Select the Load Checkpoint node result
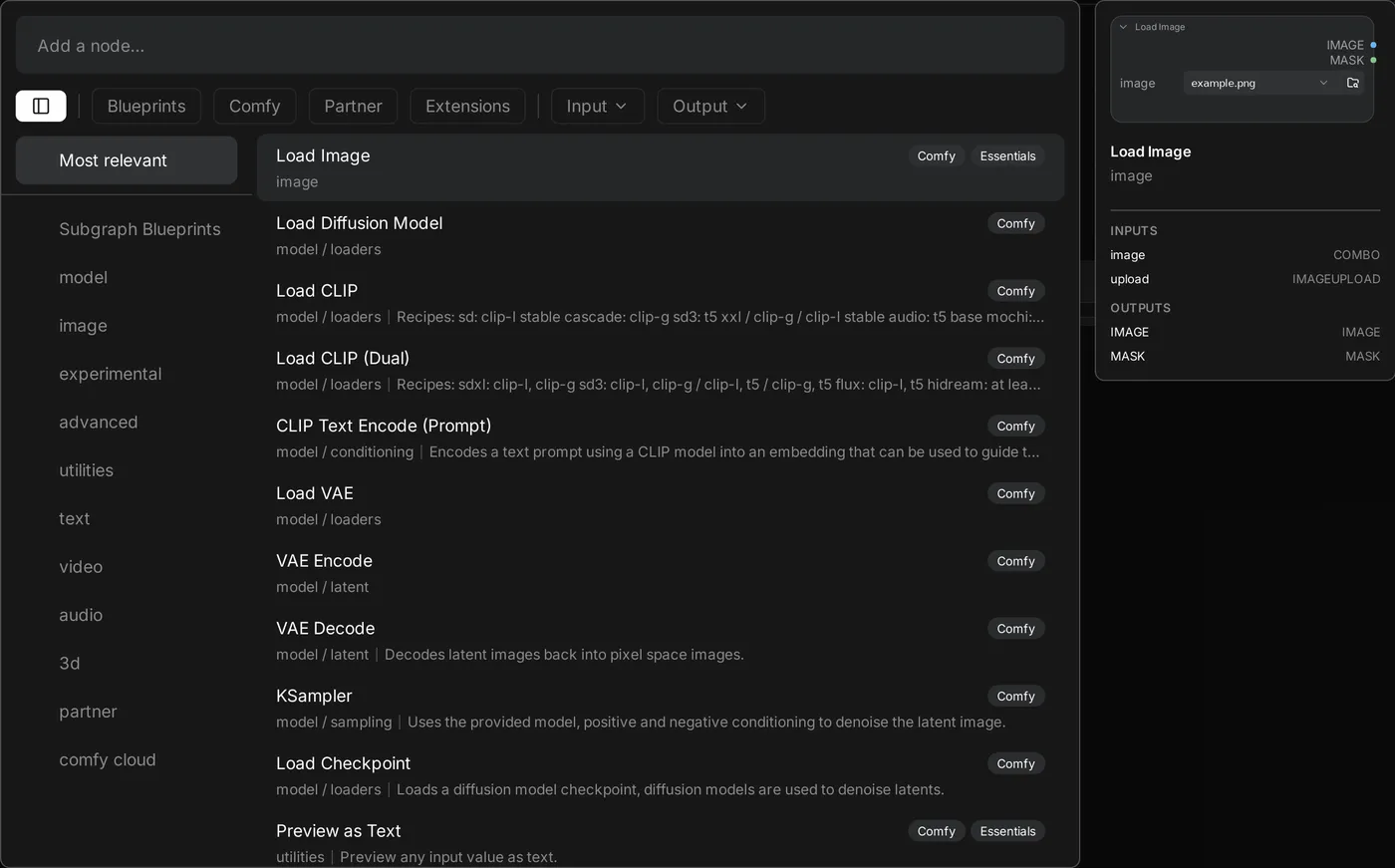The height and width of the screenshot is (868, 1395). [661, 776]
